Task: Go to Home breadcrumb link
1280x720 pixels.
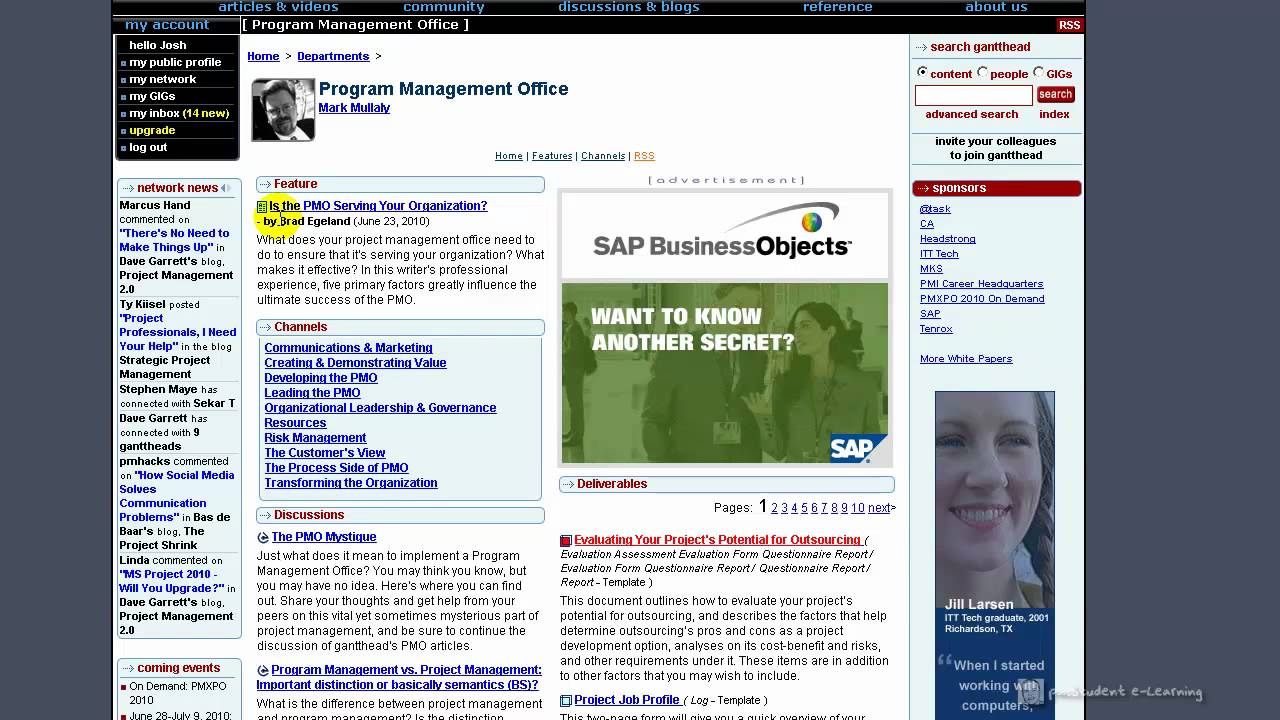Action: point(263,56)
